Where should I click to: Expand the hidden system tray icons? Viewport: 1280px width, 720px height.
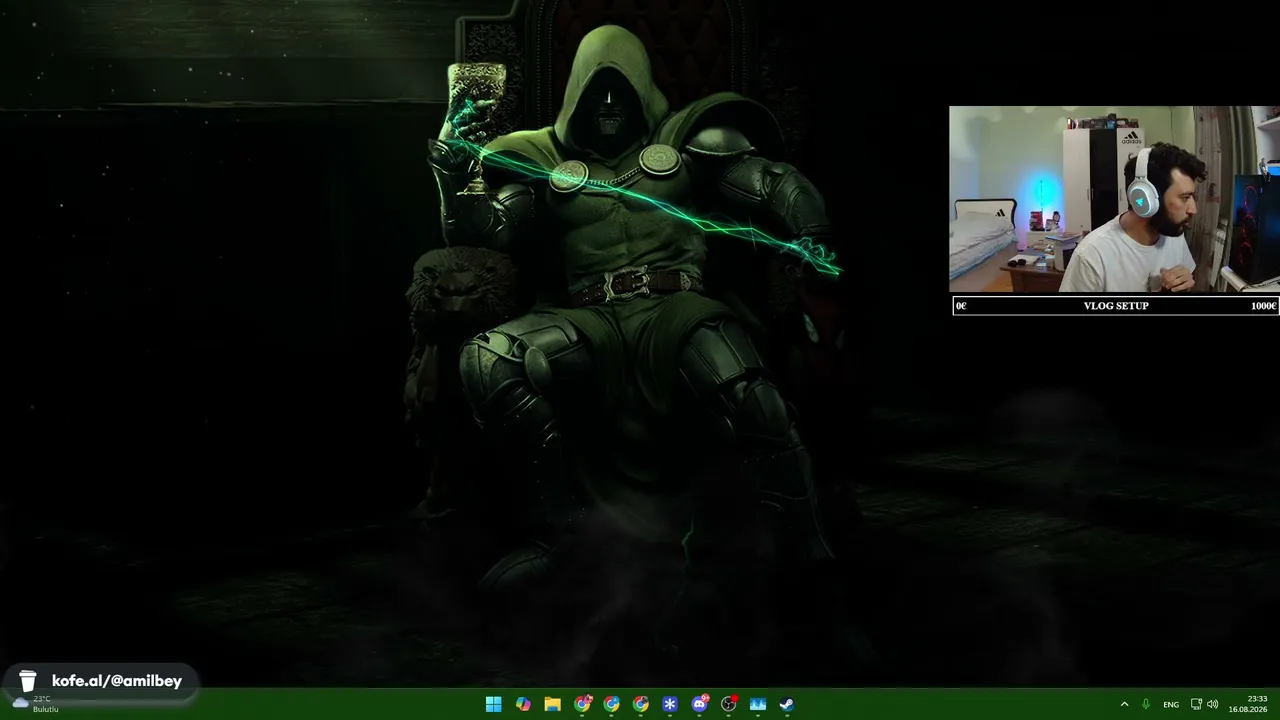[x=1124, y=704]
